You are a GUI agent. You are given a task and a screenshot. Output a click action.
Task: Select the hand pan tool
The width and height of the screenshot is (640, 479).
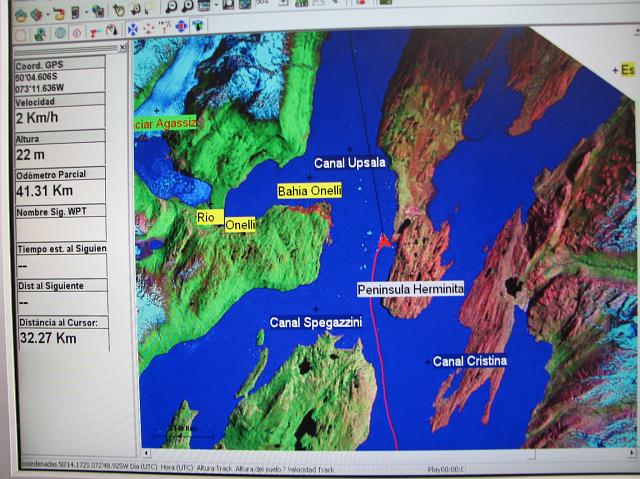click(118, 10)
